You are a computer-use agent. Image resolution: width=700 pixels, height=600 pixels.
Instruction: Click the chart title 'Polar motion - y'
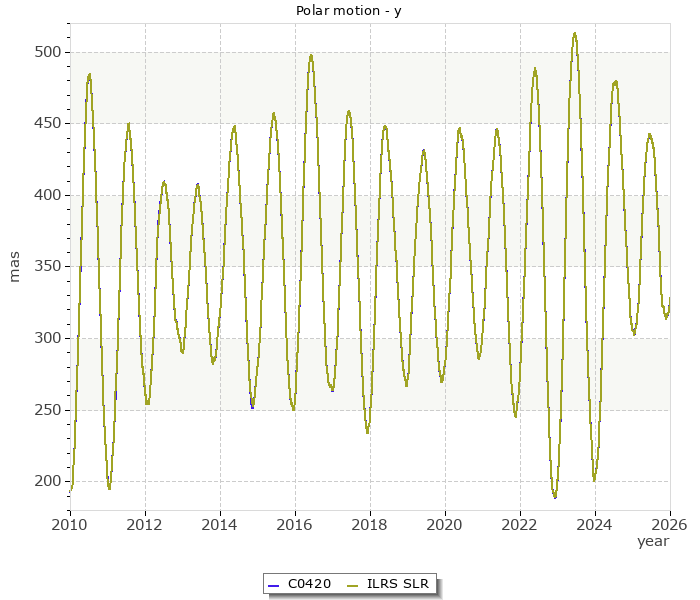[348, 10]
